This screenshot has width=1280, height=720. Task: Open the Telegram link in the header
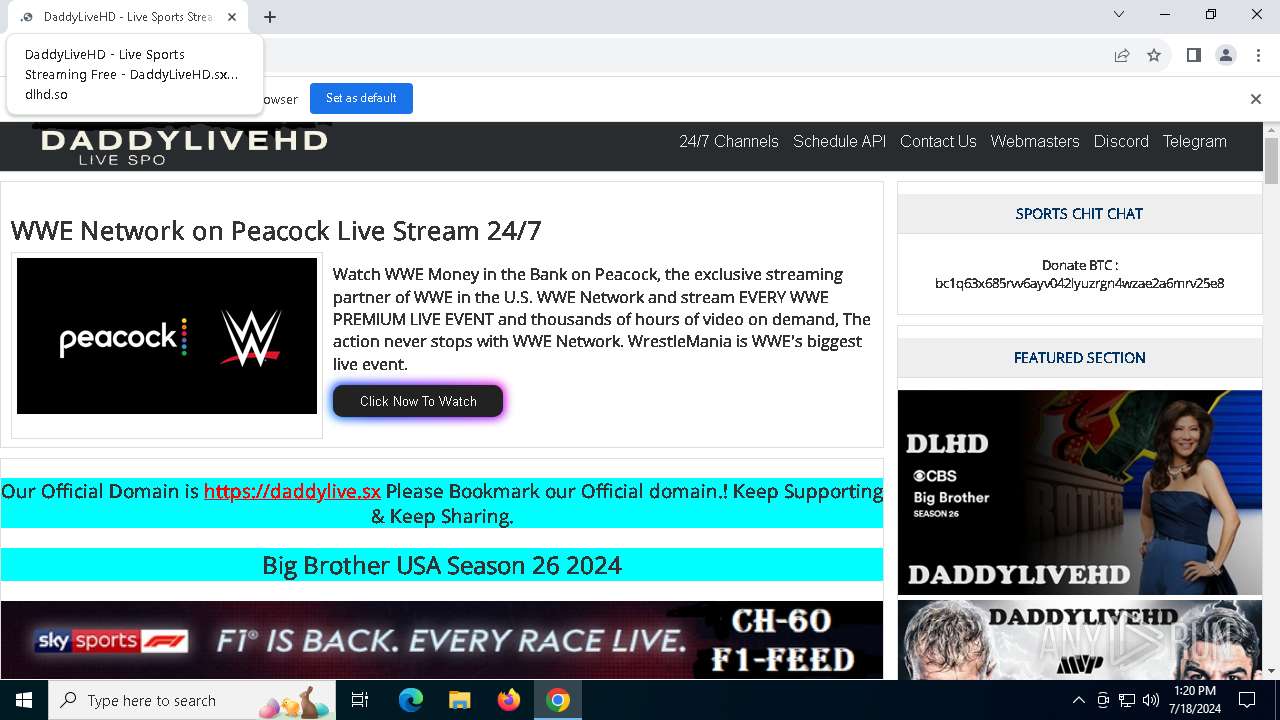point(1194,141)
